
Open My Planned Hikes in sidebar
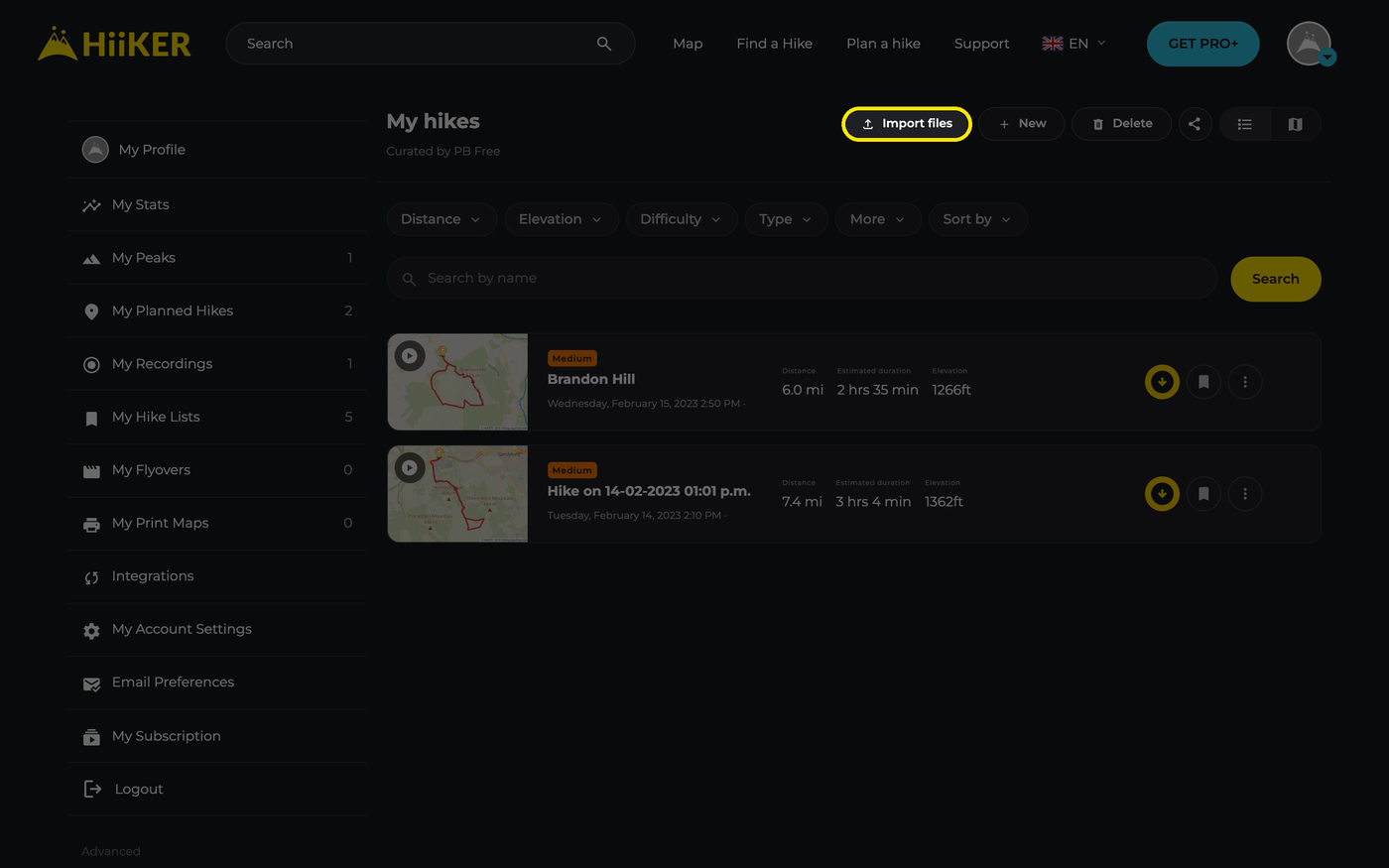(x=217, y=310)
